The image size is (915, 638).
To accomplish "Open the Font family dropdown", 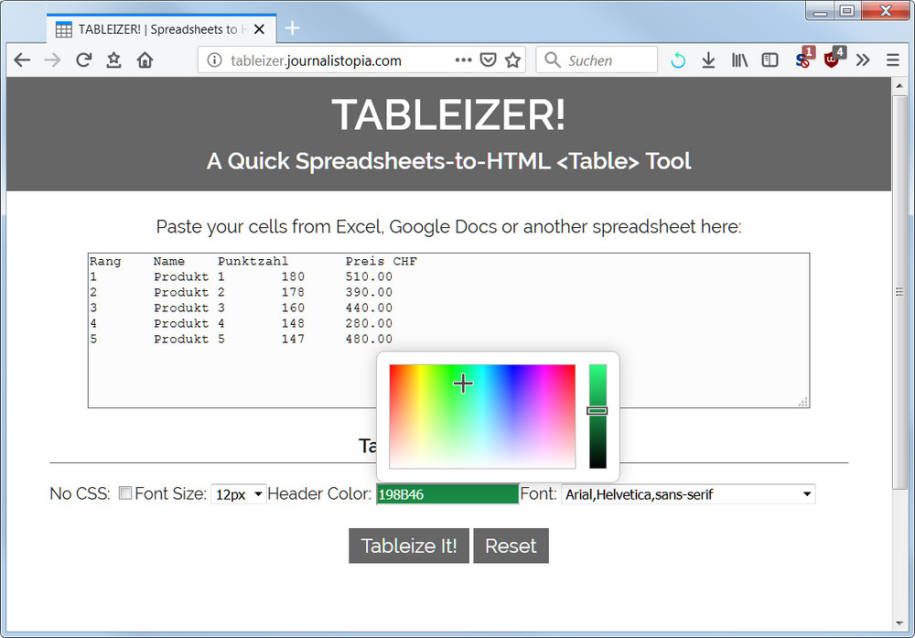I will tap(688, 494).
